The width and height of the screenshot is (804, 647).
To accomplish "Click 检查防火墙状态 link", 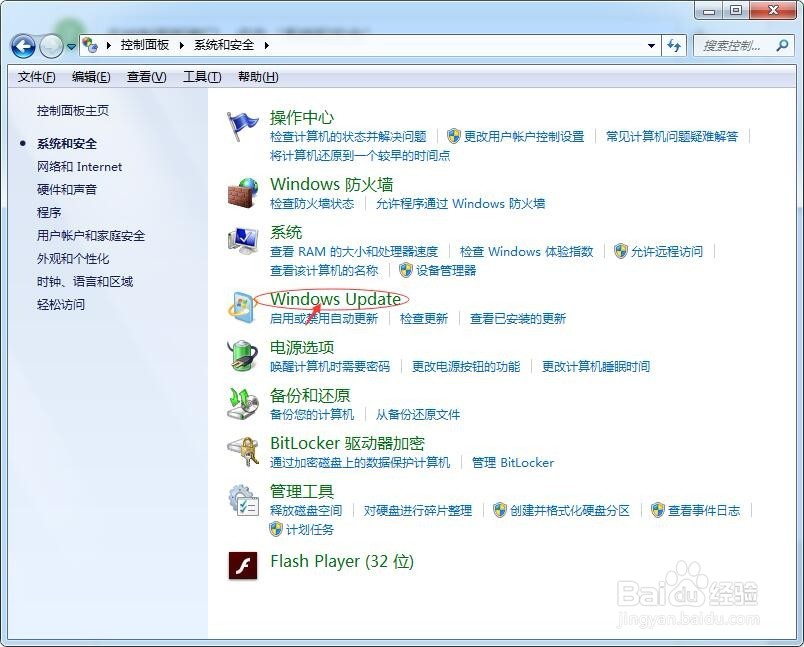I will pyautogui.click(x=312, y=204).
